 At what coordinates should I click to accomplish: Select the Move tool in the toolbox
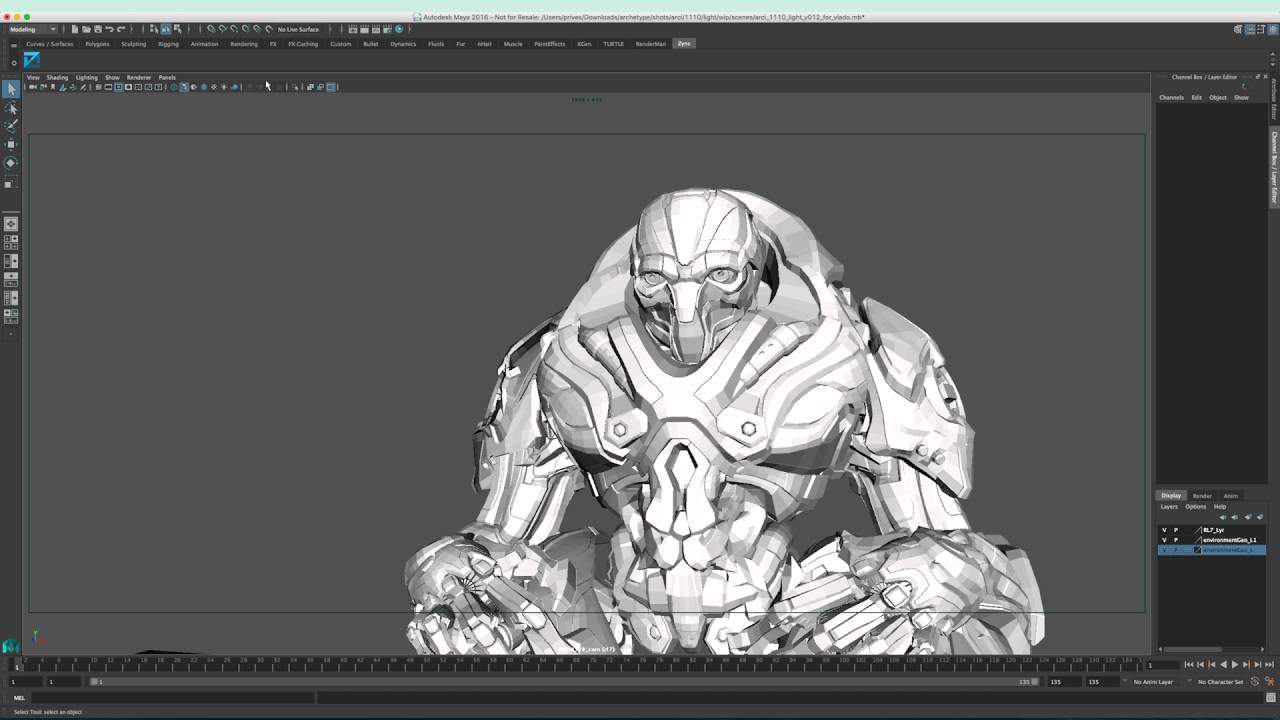point(11,144)
